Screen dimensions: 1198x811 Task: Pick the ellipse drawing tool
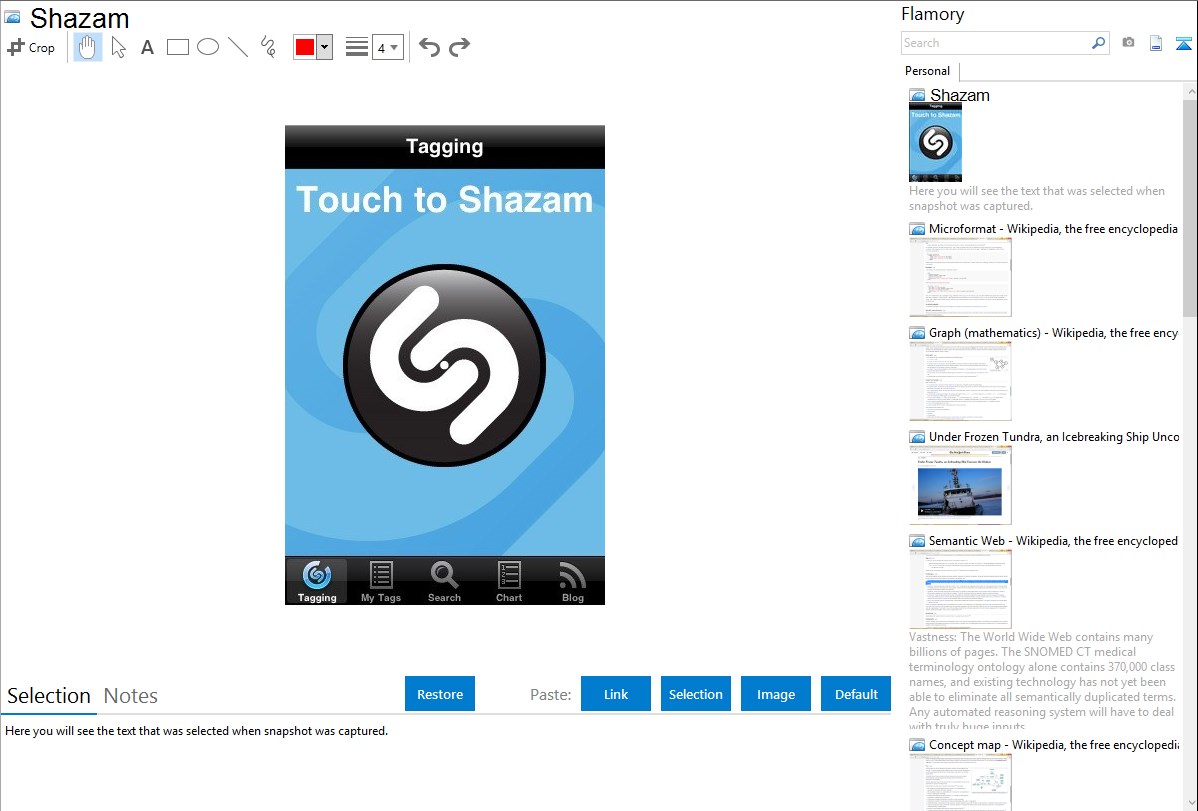coord(208,47)
